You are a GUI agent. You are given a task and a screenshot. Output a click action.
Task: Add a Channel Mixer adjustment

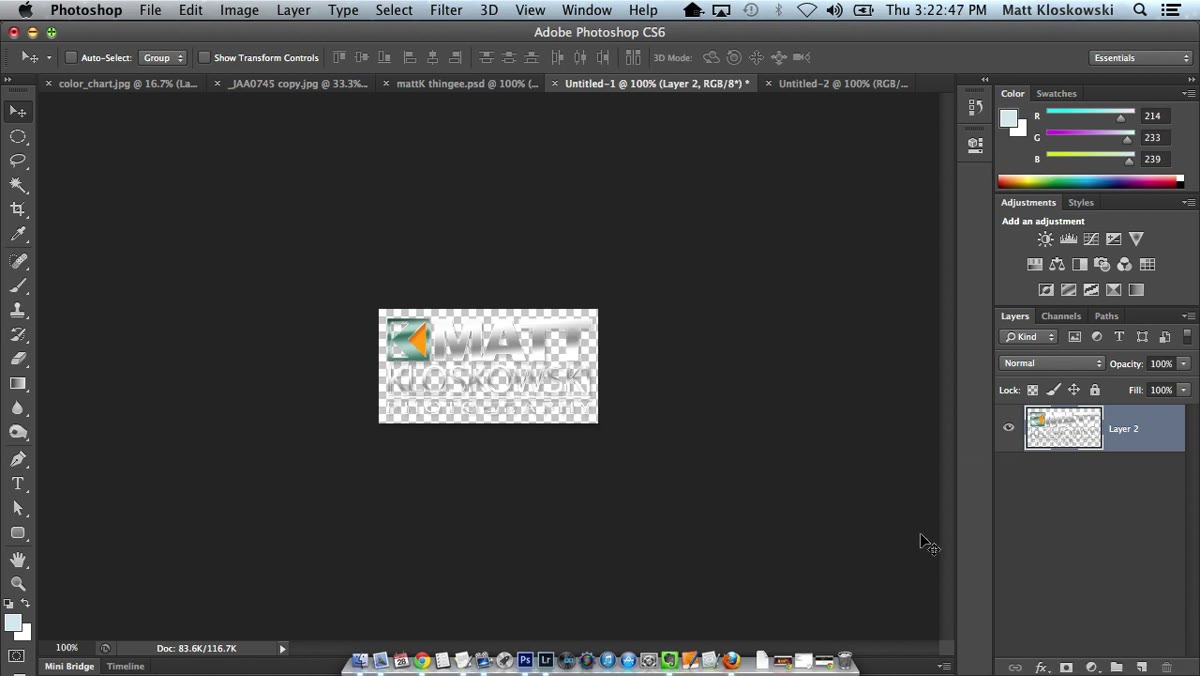tap(1125, 265)
